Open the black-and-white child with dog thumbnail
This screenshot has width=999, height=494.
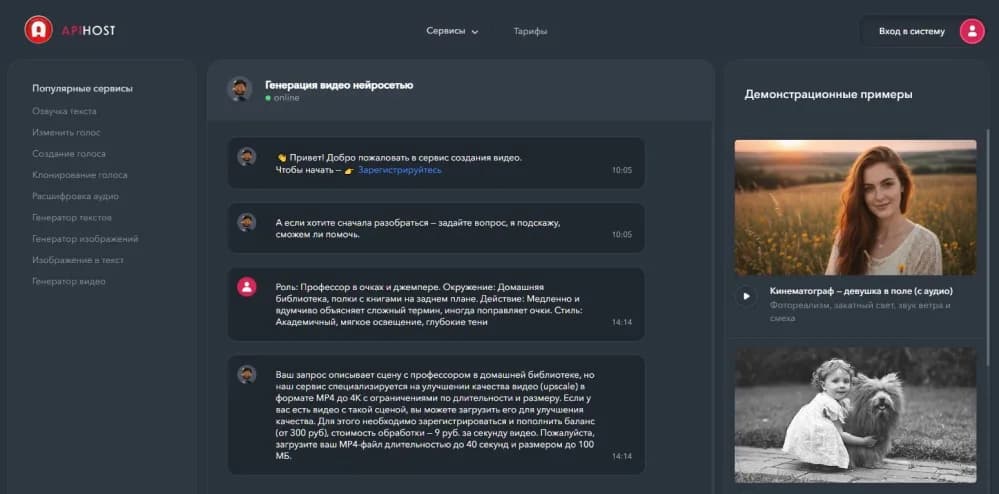click(855, 414)
